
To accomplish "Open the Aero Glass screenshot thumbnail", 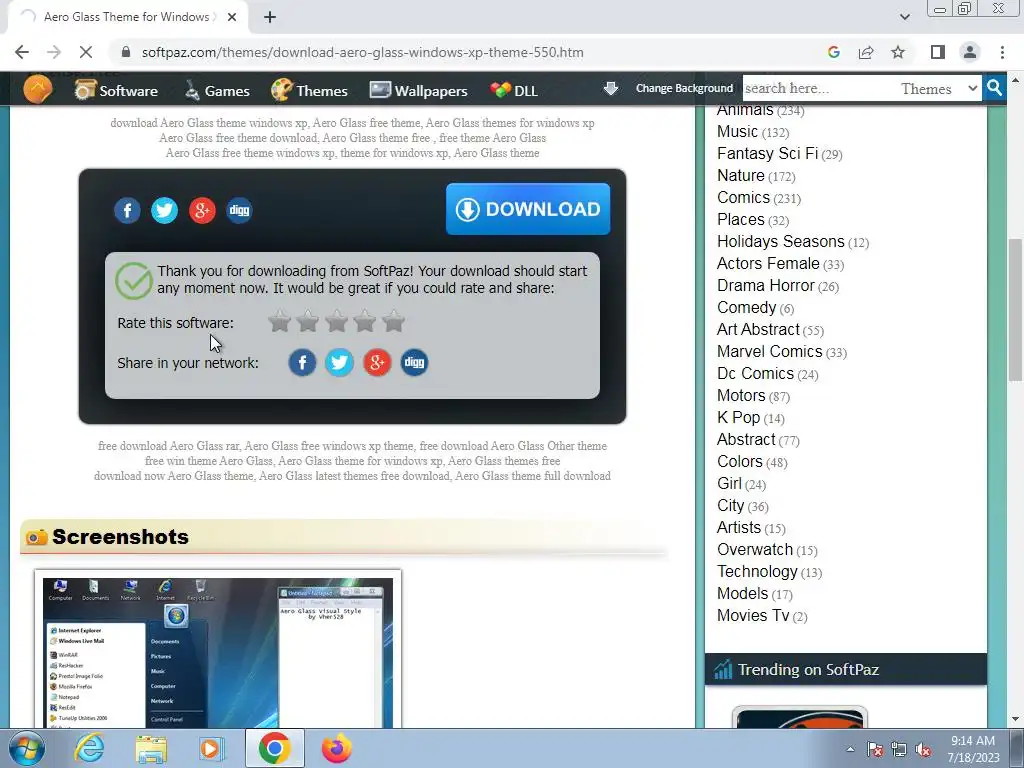I will [218, 650].
